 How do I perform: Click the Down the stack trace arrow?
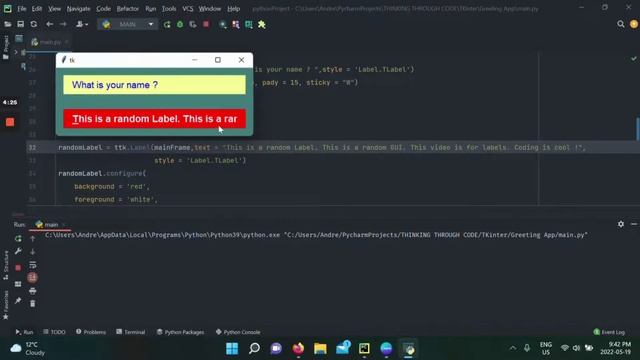pos(33,251)
